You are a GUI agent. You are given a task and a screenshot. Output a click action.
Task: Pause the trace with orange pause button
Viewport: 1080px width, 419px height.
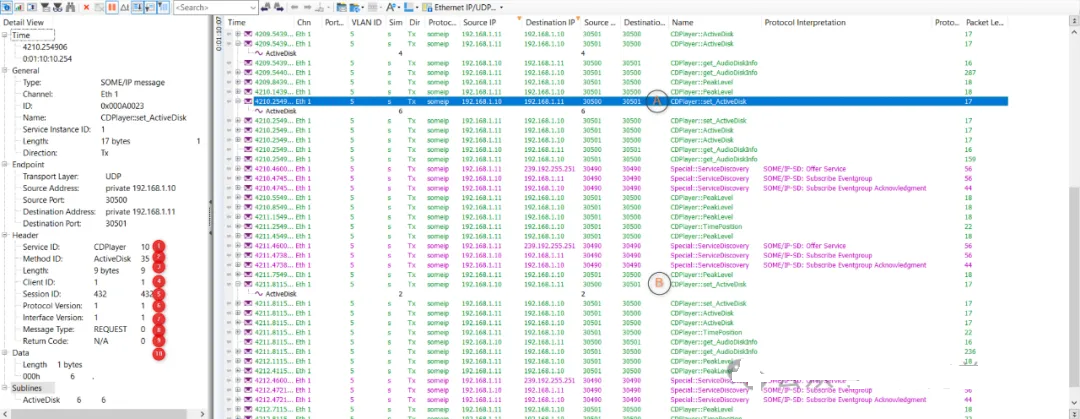coord(112,7)
